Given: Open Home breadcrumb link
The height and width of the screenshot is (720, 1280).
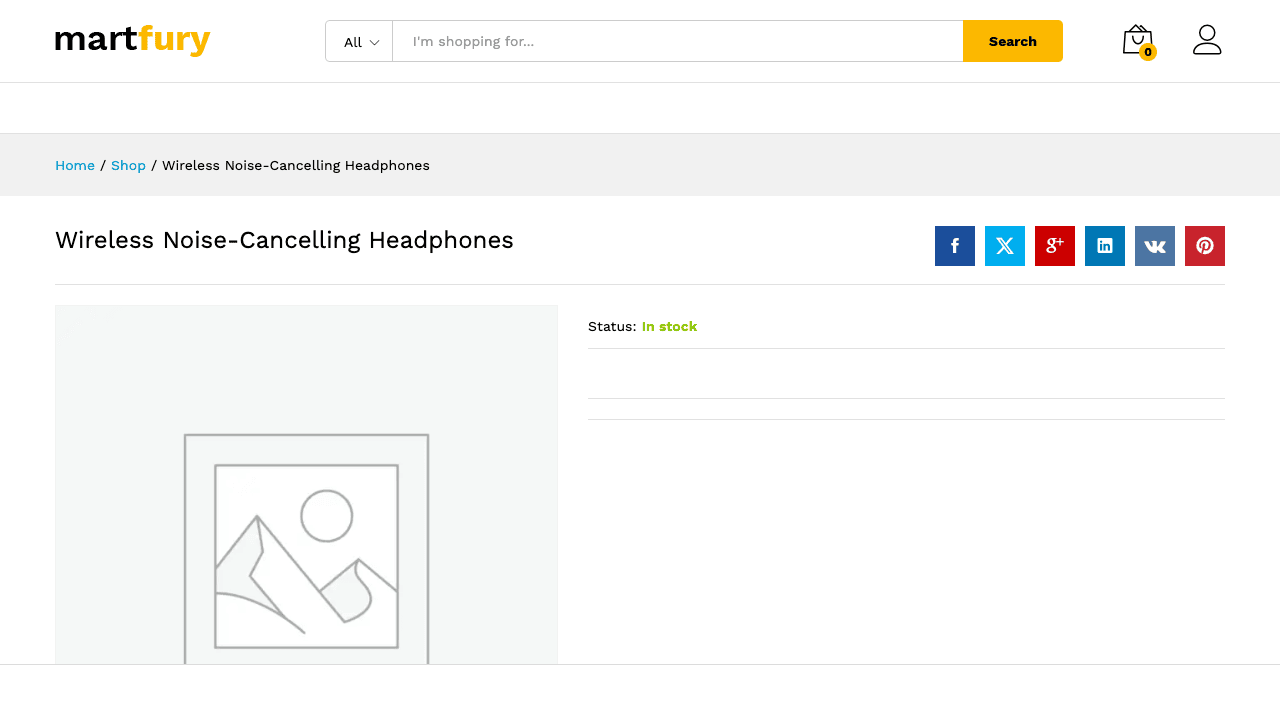Looking at the screenshot, I should [x=75, y=165].
